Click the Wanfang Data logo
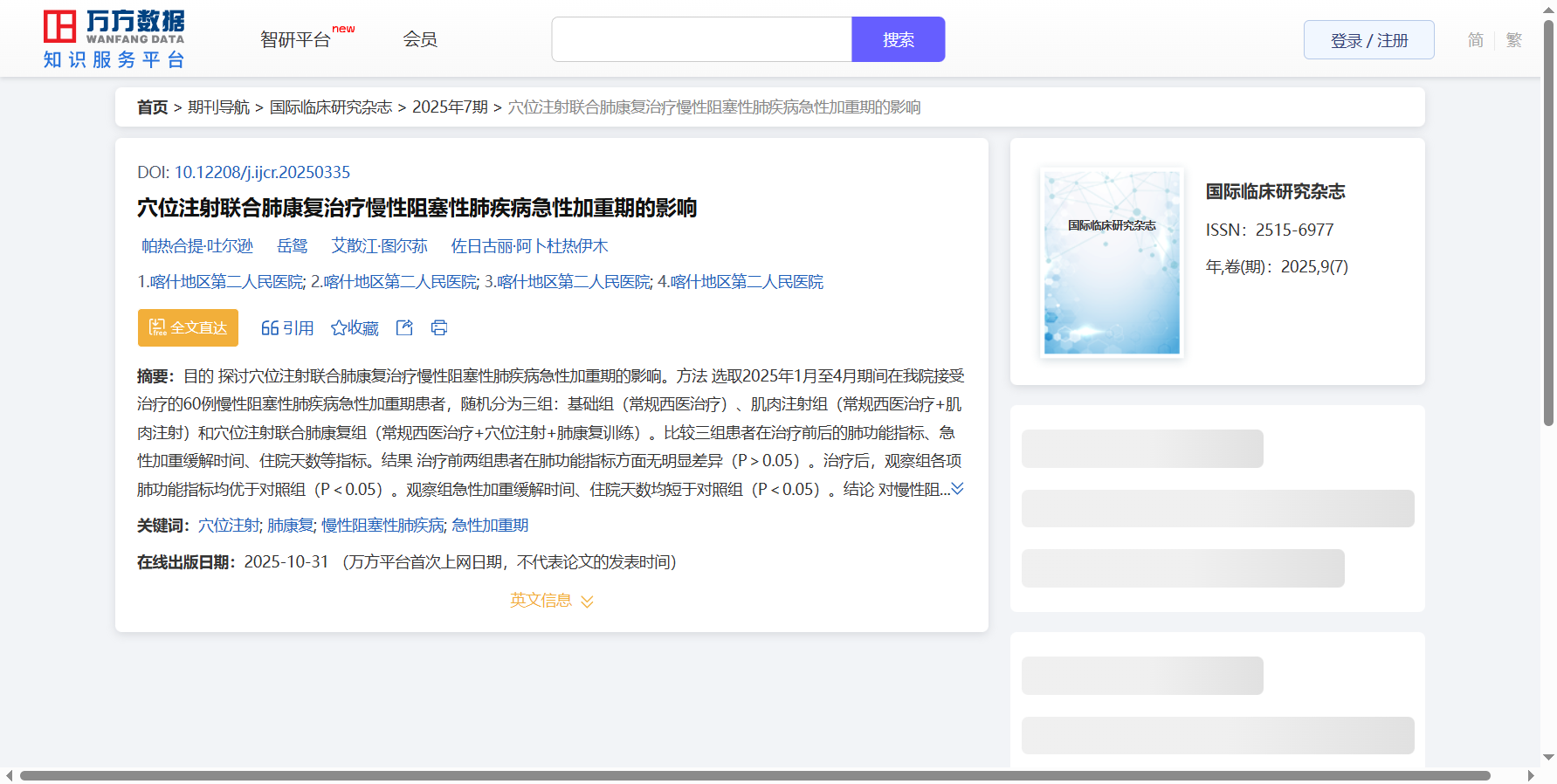Image resolution: width=1557 pixels, height=784 pixels. tap(114, 39)
